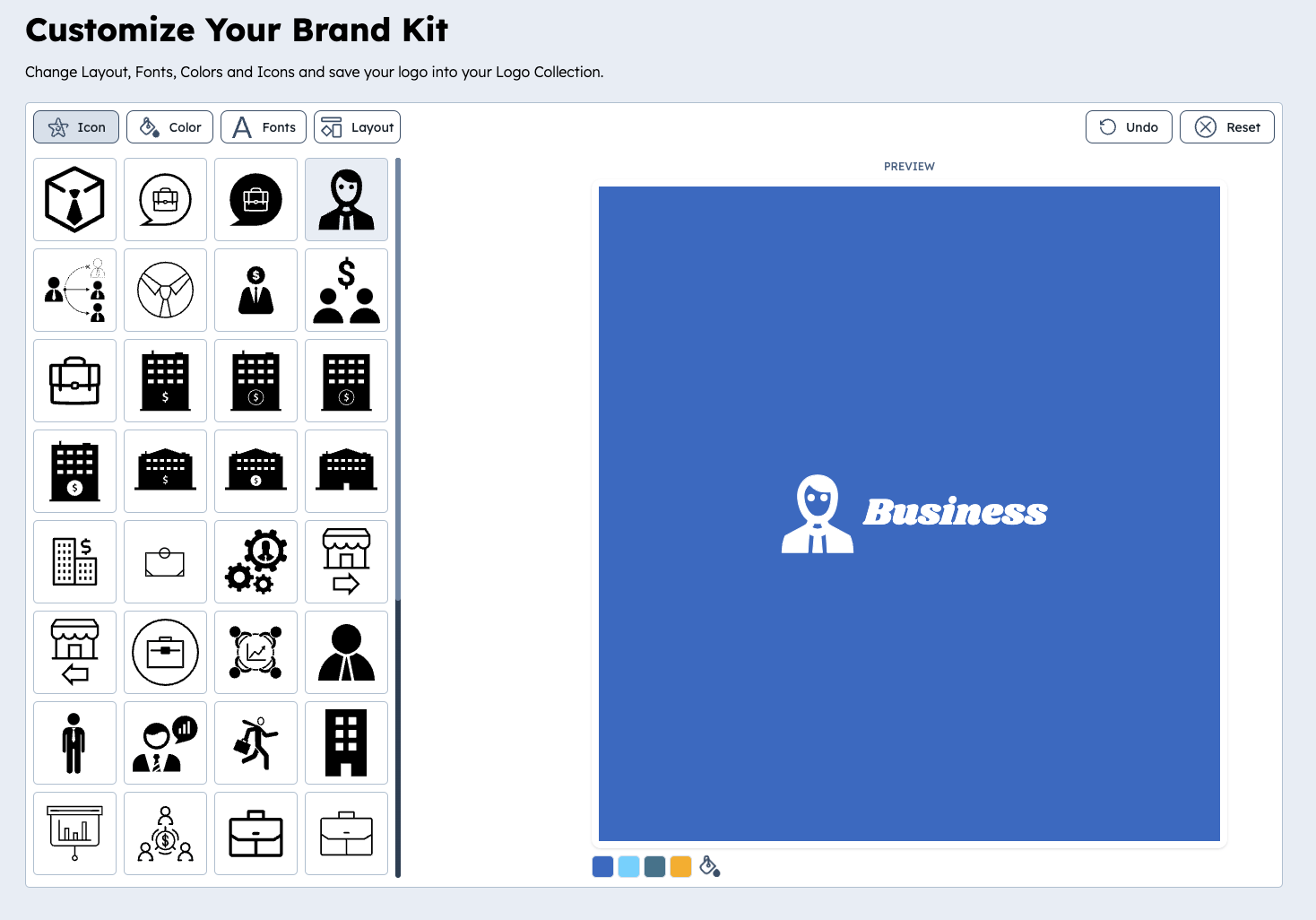Pick the circular shirt collar and tie icon

(165, 291)
